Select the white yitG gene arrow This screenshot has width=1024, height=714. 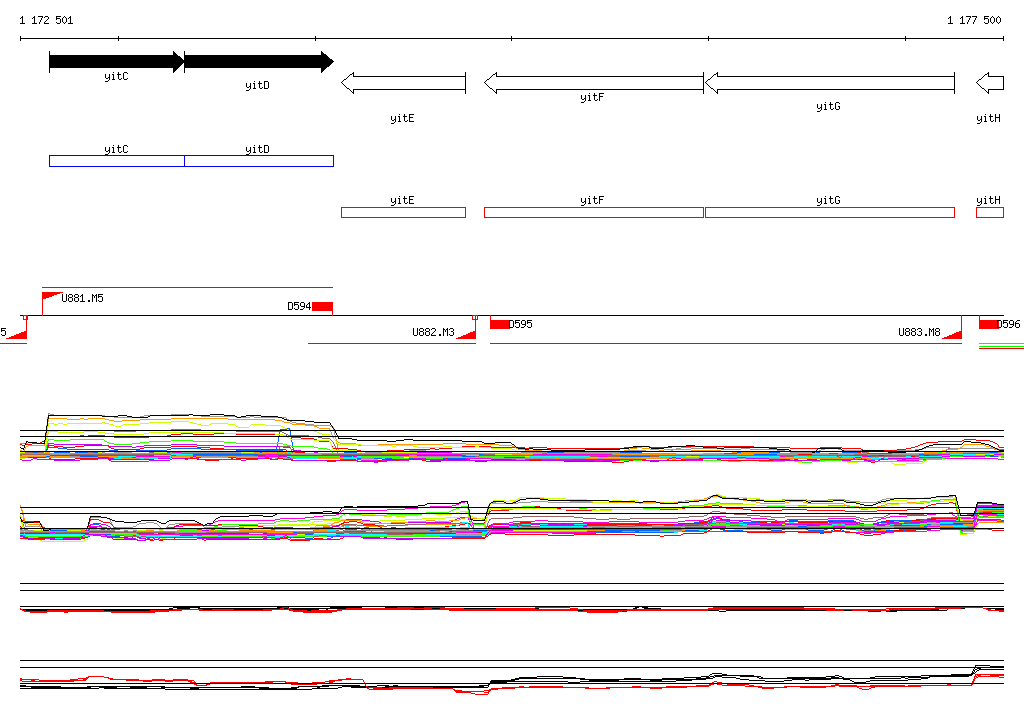coord(830,83)
